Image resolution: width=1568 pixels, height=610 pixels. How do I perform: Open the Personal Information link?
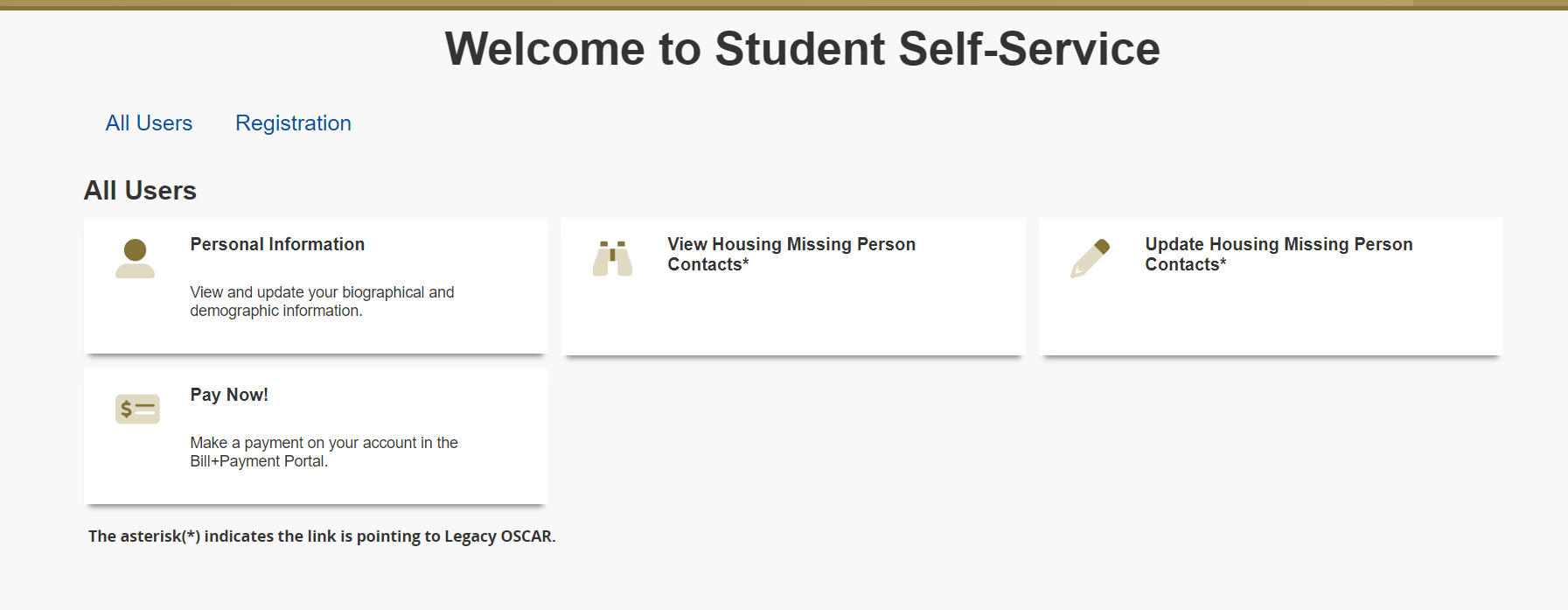(x=277, y=244)
